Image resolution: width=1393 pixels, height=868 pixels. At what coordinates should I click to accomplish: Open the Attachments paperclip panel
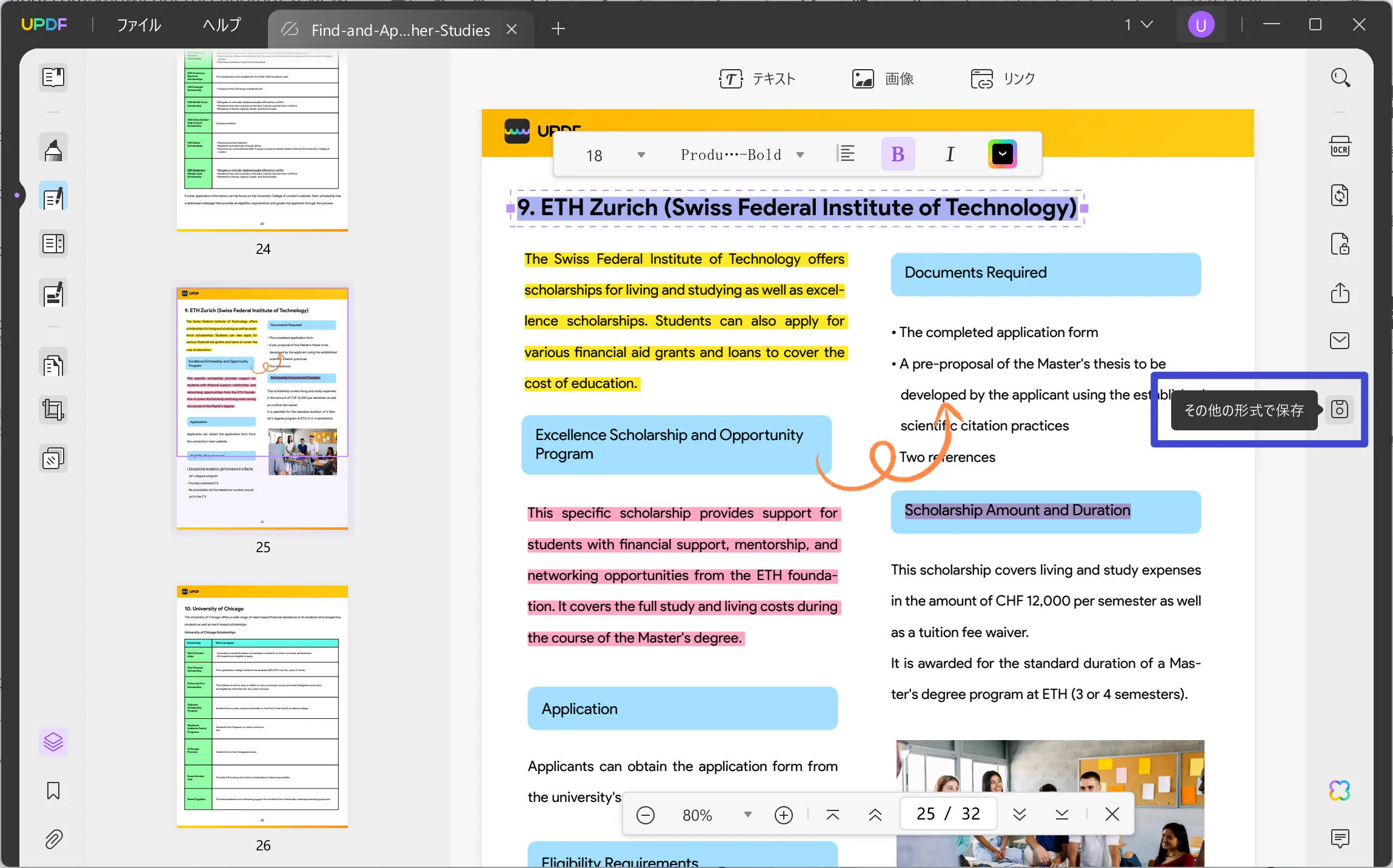[x=53, y=839]
